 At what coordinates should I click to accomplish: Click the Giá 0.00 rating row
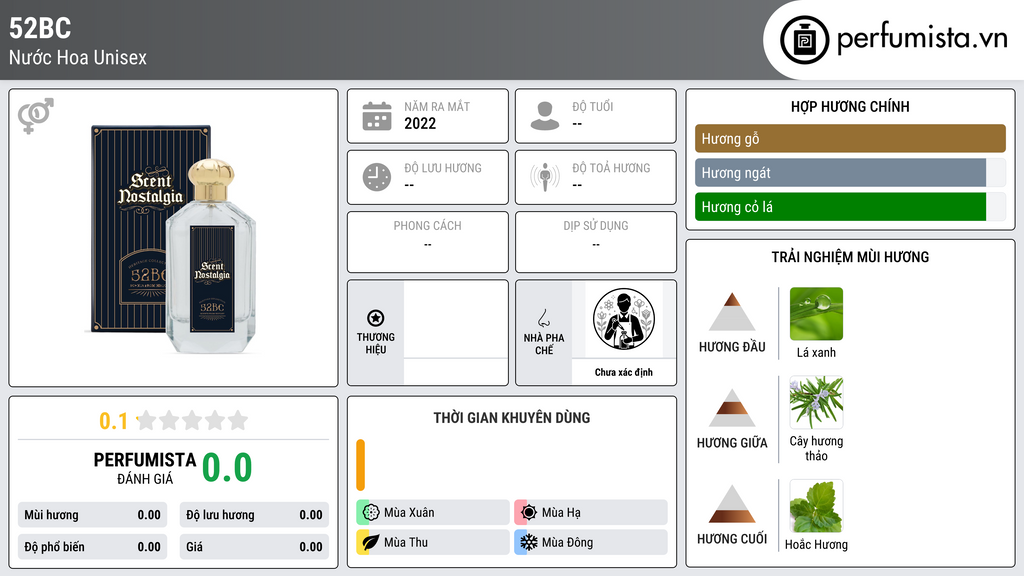click(x=254, y=547)
